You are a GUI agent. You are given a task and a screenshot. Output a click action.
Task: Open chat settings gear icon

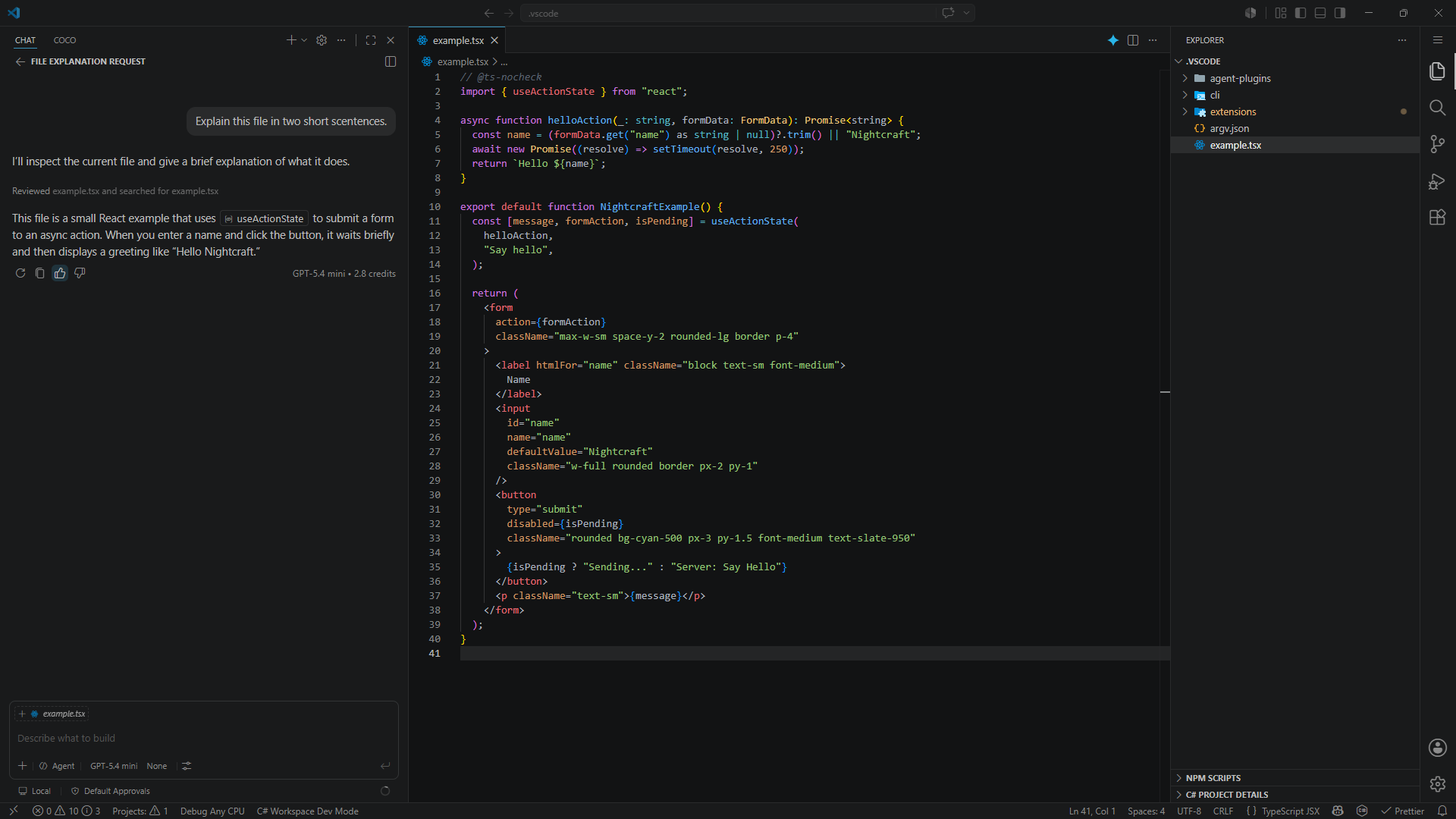click(322, 40)
